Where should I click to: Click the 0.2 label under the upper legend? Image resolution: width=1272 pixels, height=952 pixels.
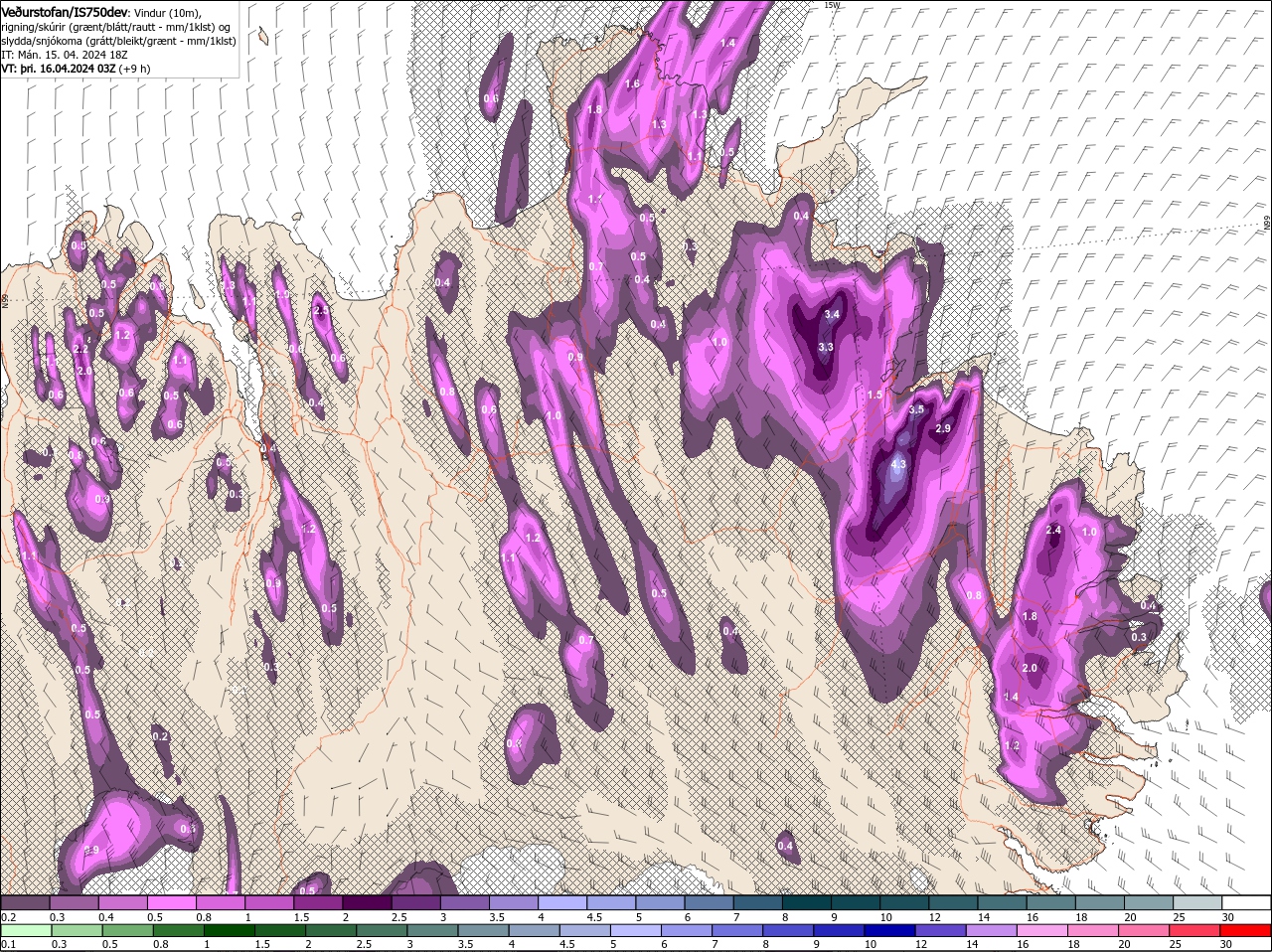coord(8,916)
